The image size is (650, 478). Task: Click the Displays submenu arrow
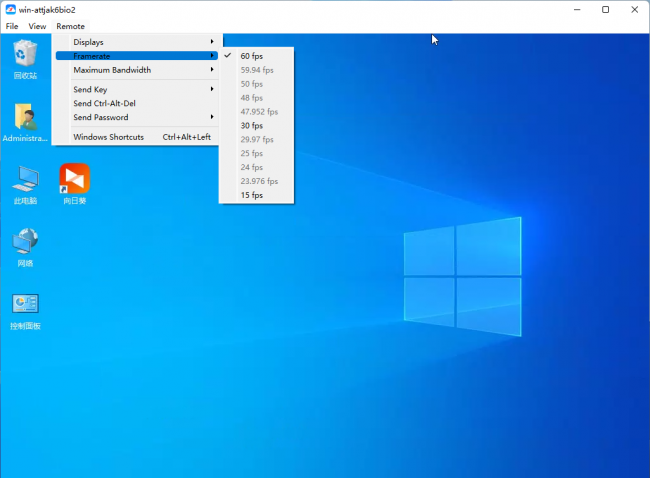212,41
